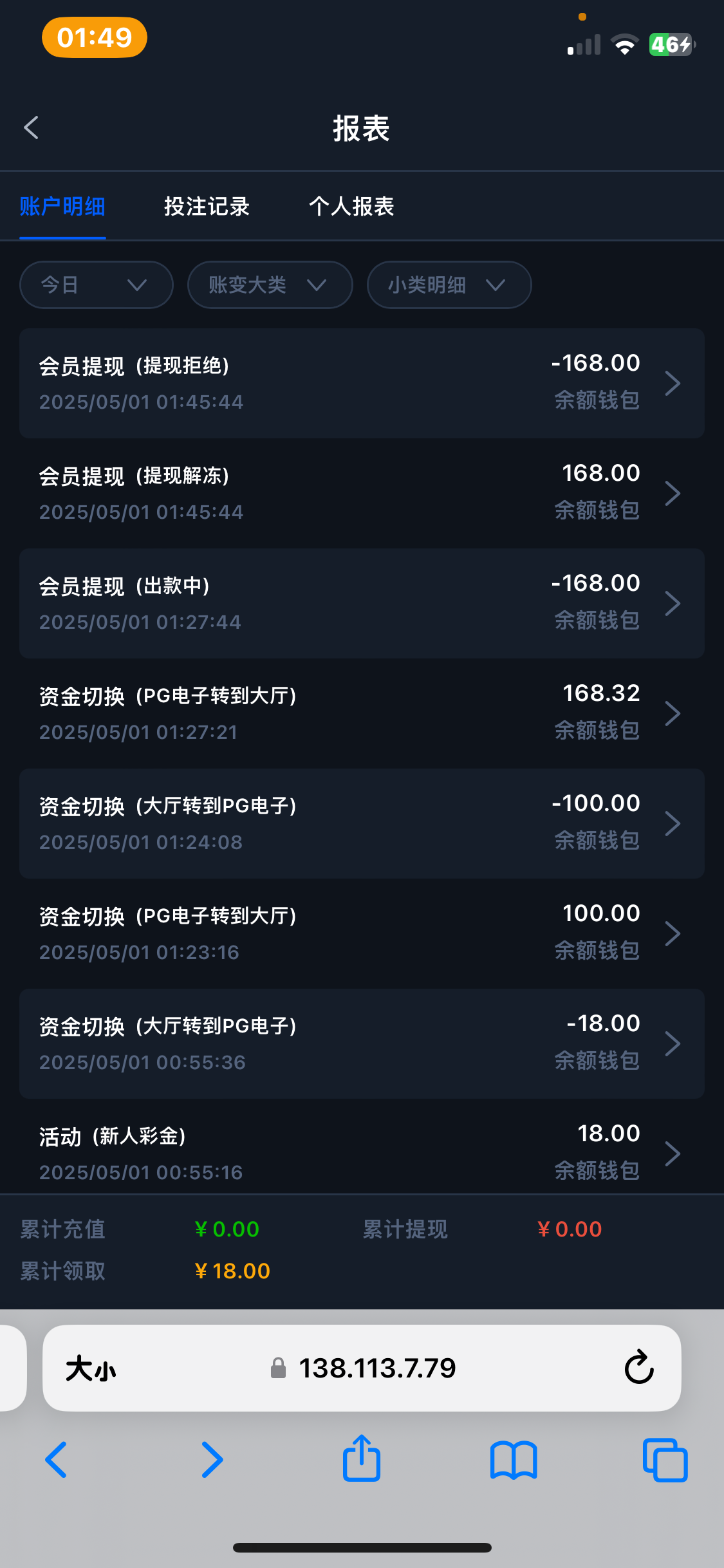Image resolution: width=724 pixels, height=1568 pixels.
Task: Switch to the 个人报表 tab
Action: 351,206
